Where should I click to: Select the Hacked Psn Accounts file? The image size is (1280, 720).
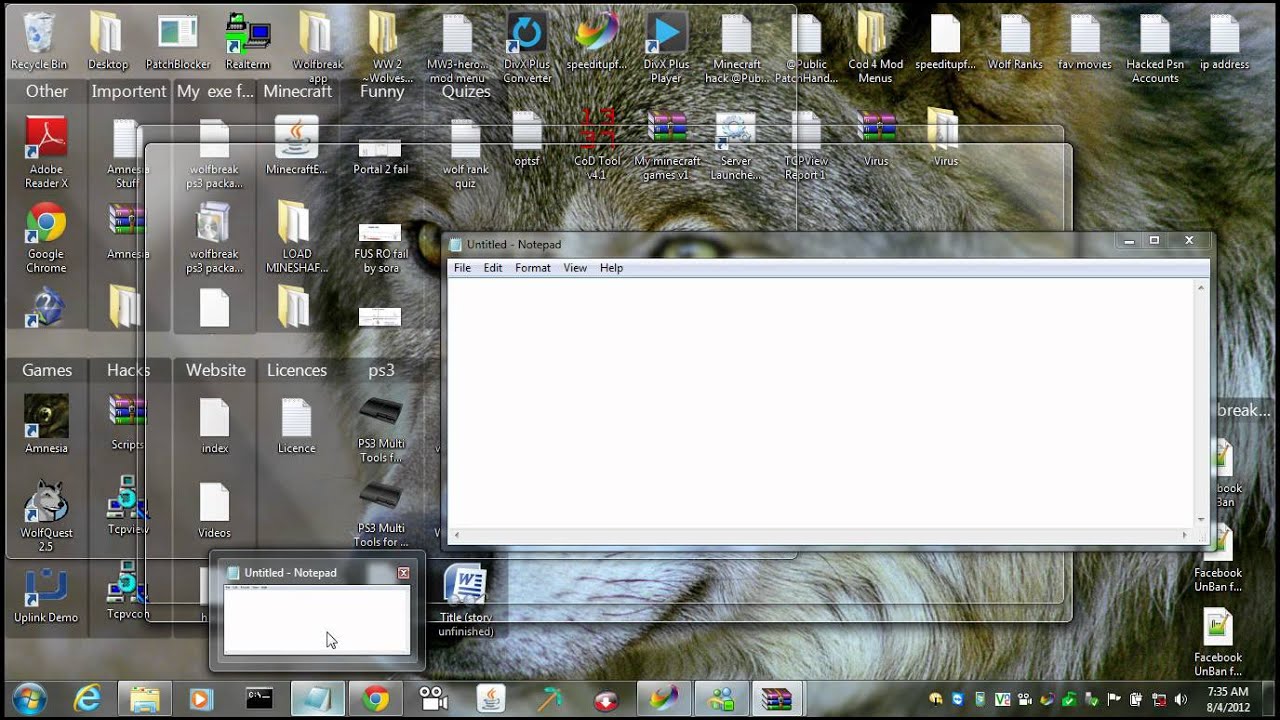[x=1155, y=49]
